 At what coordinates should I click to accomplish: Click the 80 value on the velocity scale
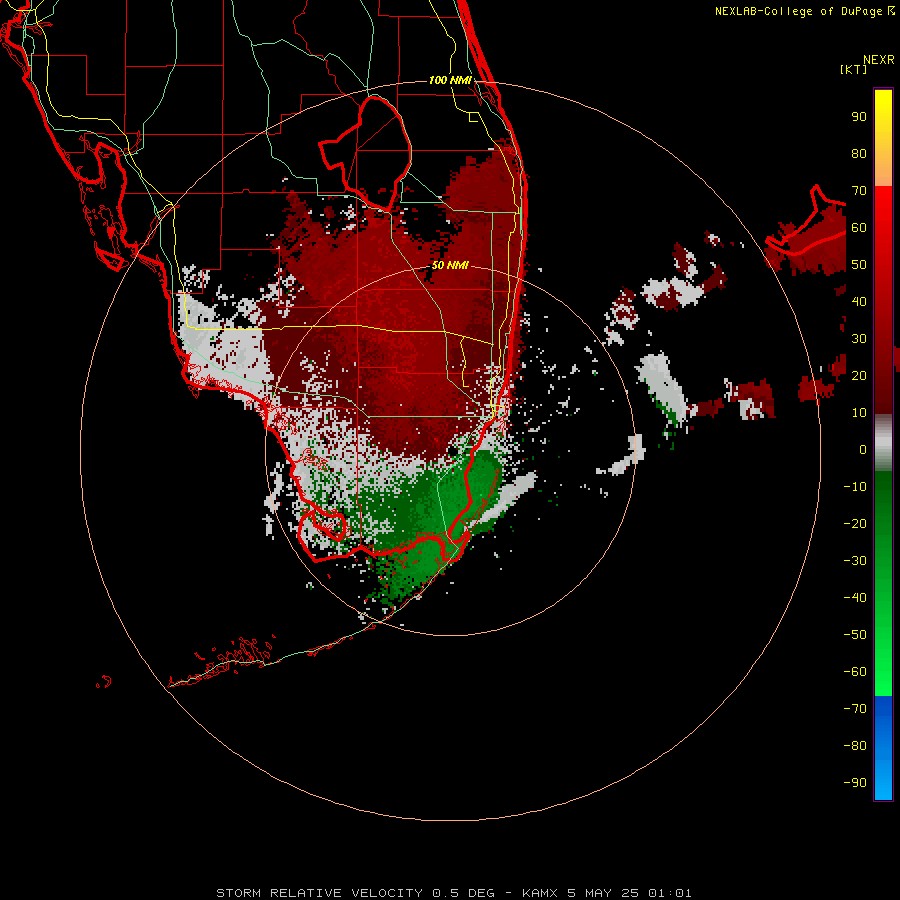(x=859, y=153)
